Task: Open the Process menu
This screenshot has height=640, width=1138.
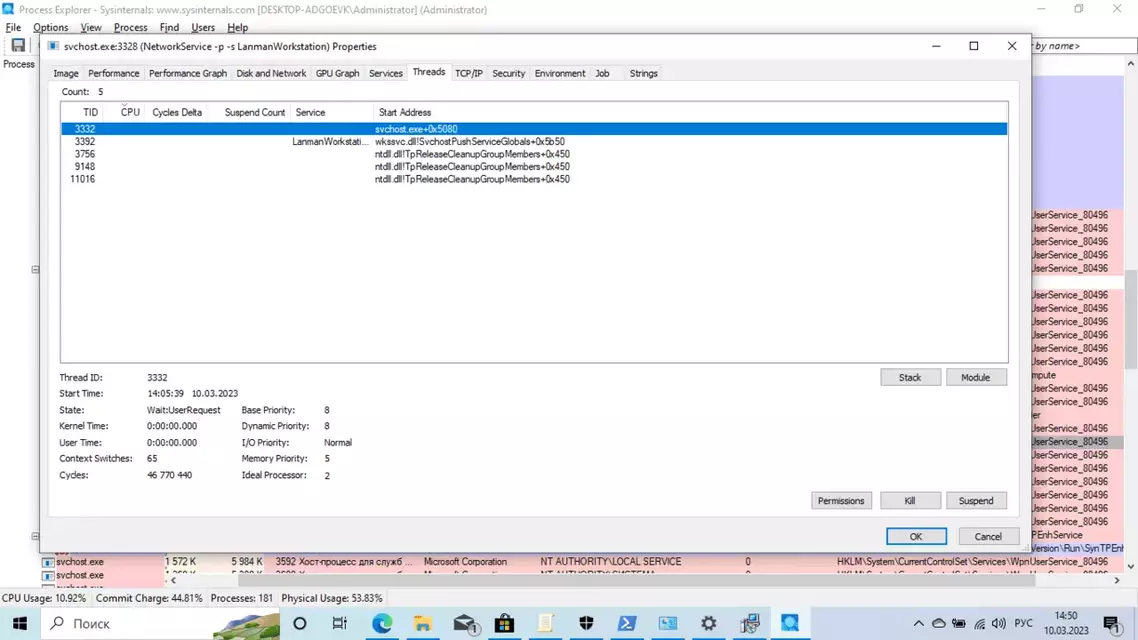Action: [x=131, y=28]
